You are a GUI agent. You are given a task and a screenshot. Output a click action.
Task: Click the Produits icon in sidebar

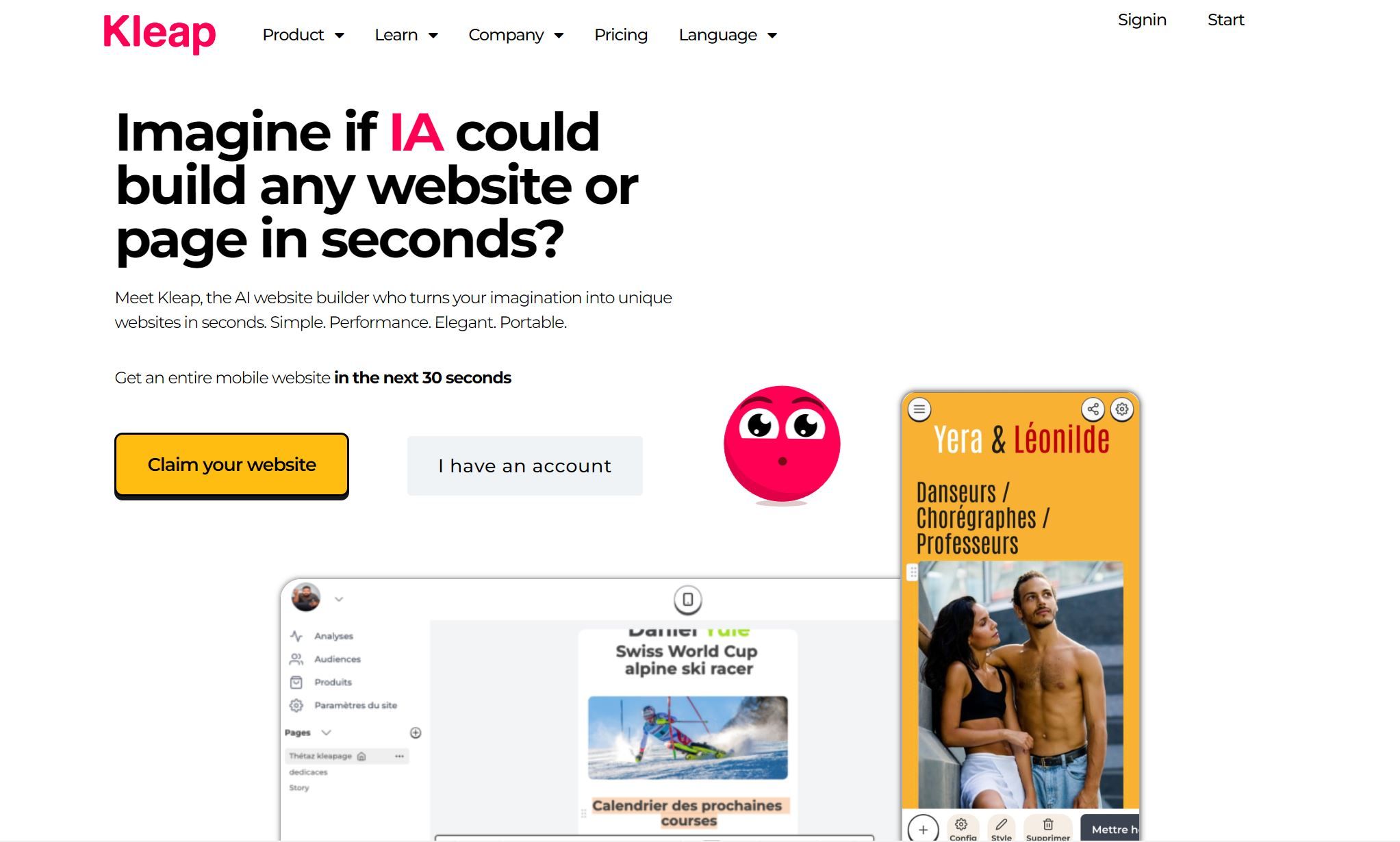pos(297,682)
